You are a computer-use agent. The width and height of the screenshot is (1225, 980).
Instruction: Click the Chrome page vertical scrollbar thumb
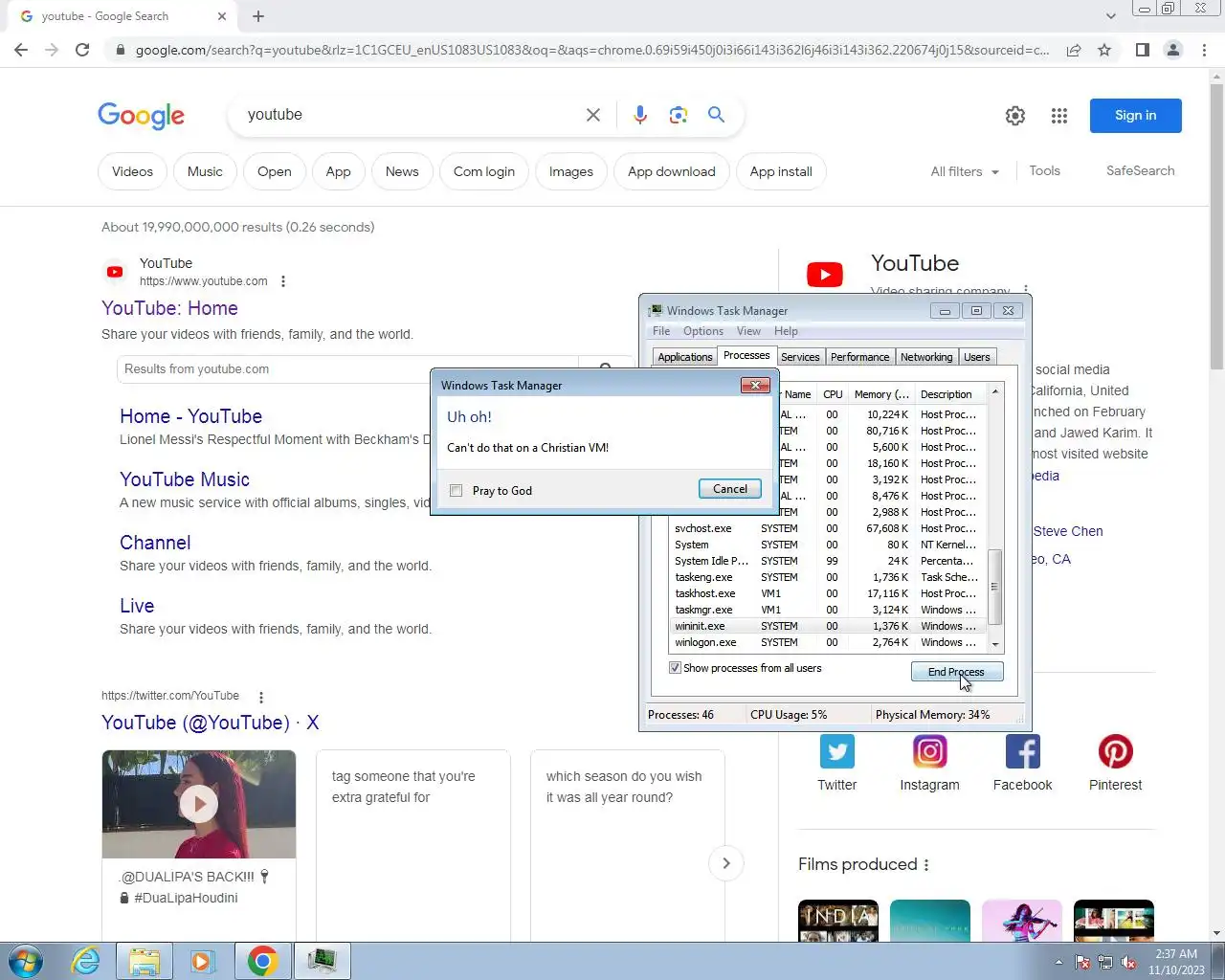coord(1216,225)
